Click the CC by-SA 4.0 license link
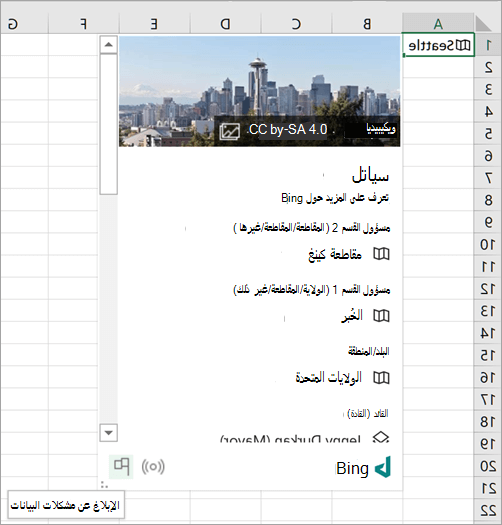The image size is (502, 525). point(288,130)
